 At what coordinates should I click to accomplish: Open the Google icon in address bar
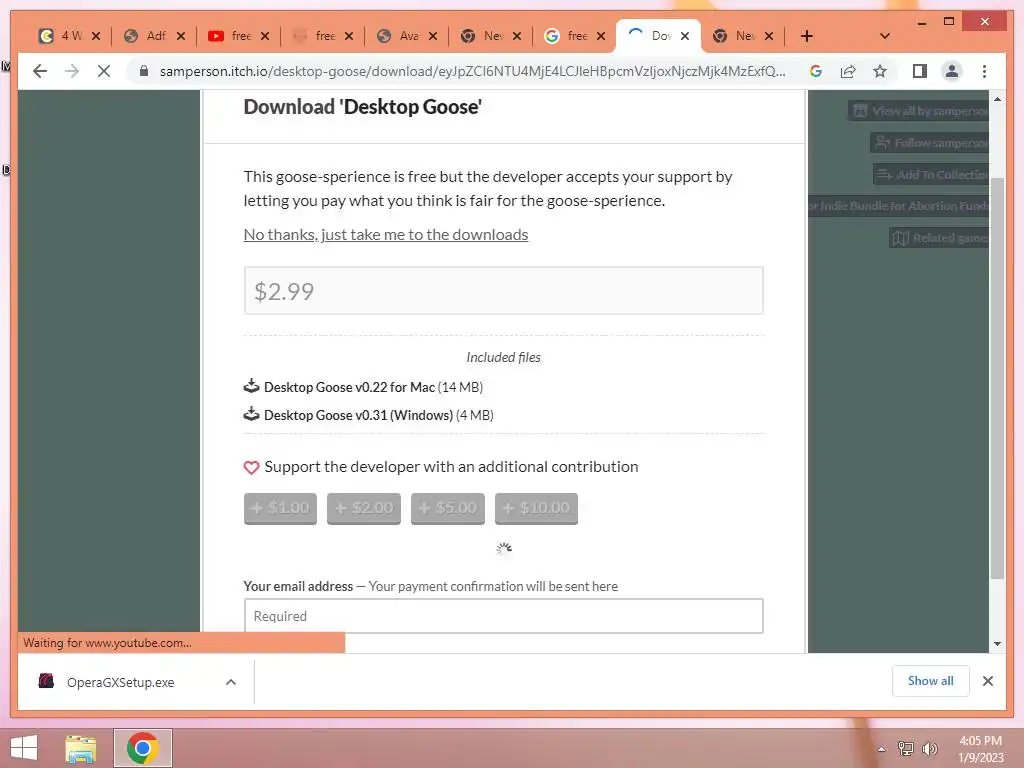pyautogui.click(x=816, y=71)
